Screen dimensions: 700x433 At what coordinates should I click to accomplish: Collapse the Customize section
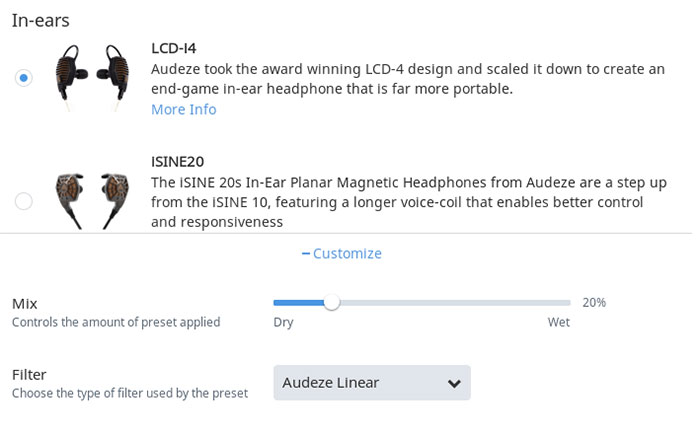(342, 254)
